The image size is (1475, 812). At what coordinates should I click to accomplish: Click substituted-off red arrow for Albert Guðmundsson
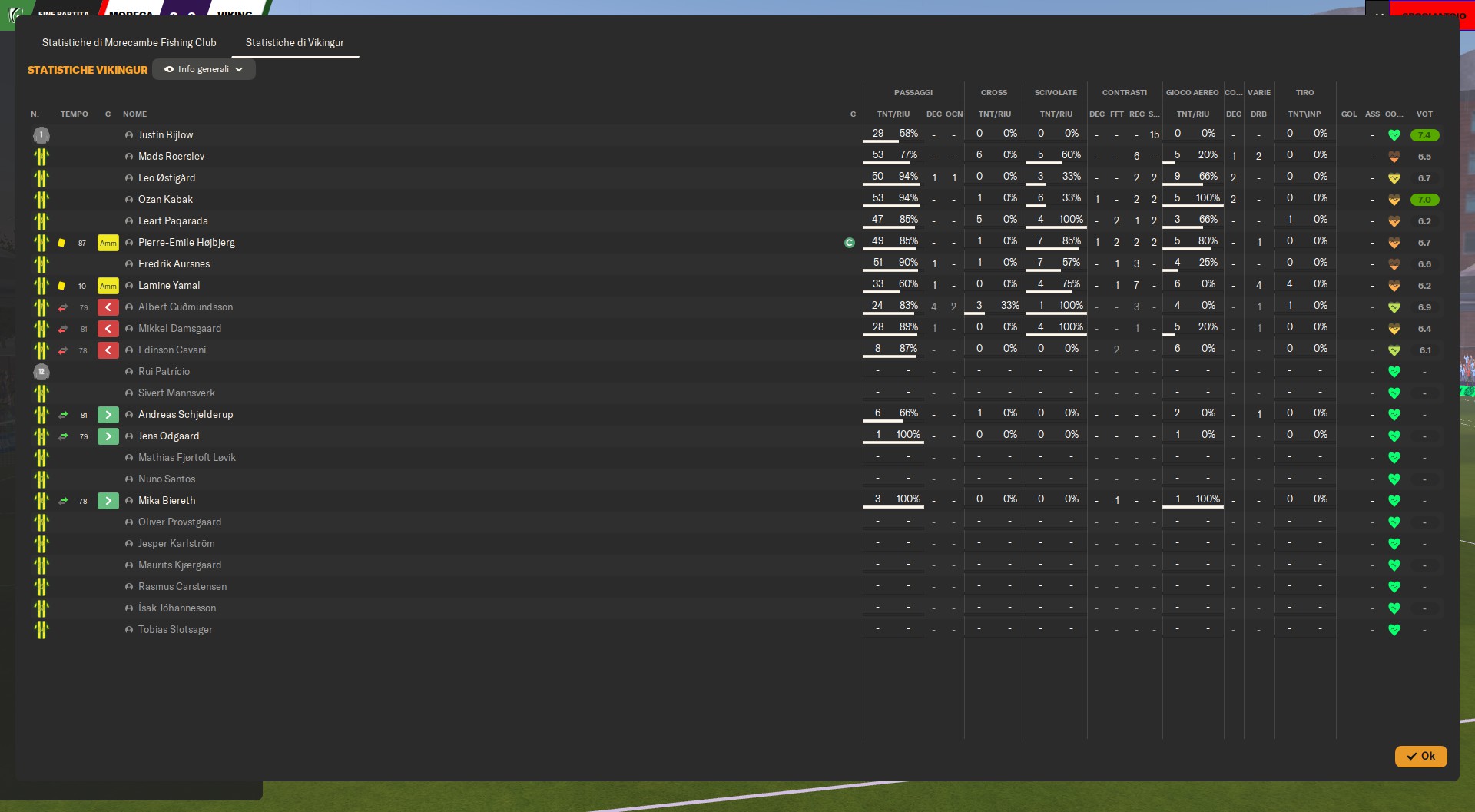pyautogui.click(x=108, y=307)
